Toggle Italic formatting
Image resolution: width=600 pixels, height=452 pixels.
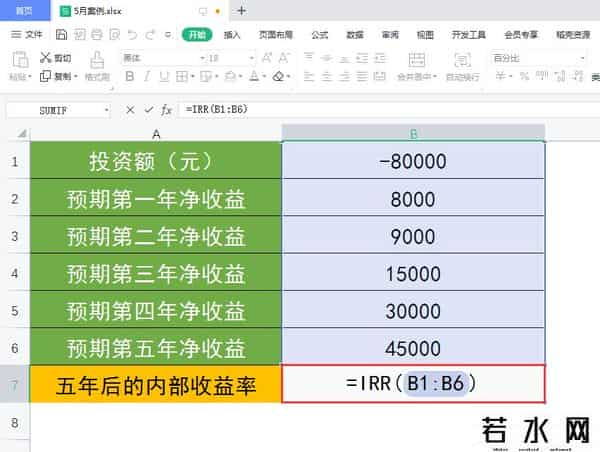click(x=144, y=76)
